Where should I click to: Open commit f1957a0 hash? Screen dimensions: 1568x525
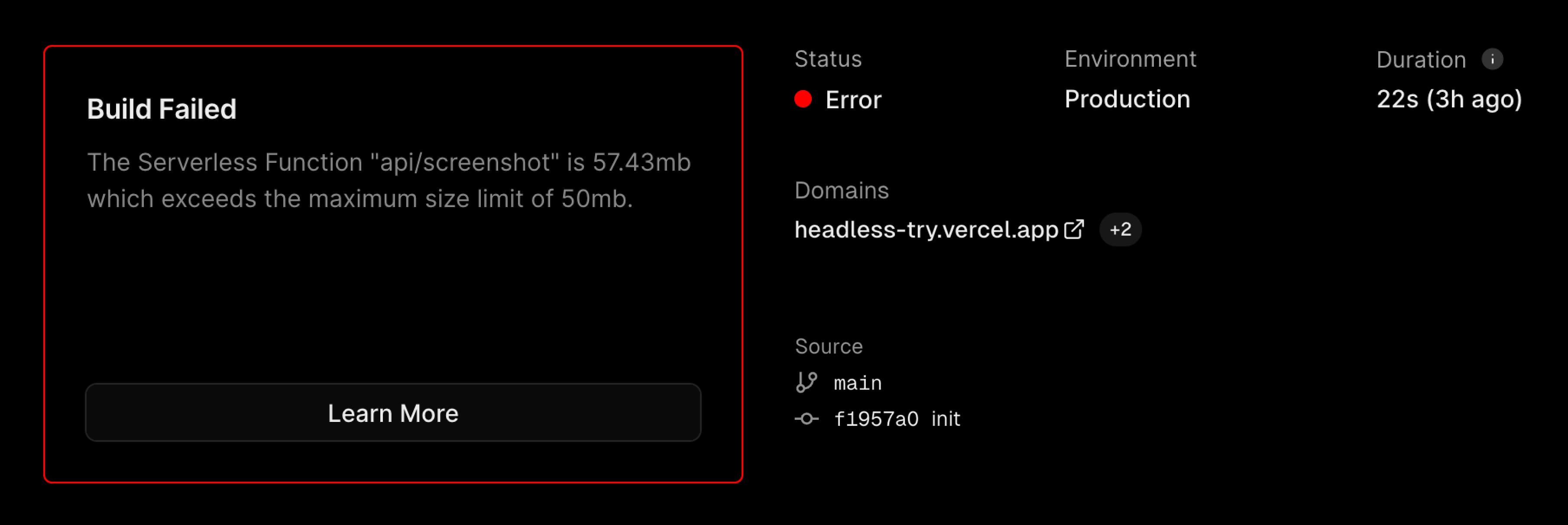(876, 419)
